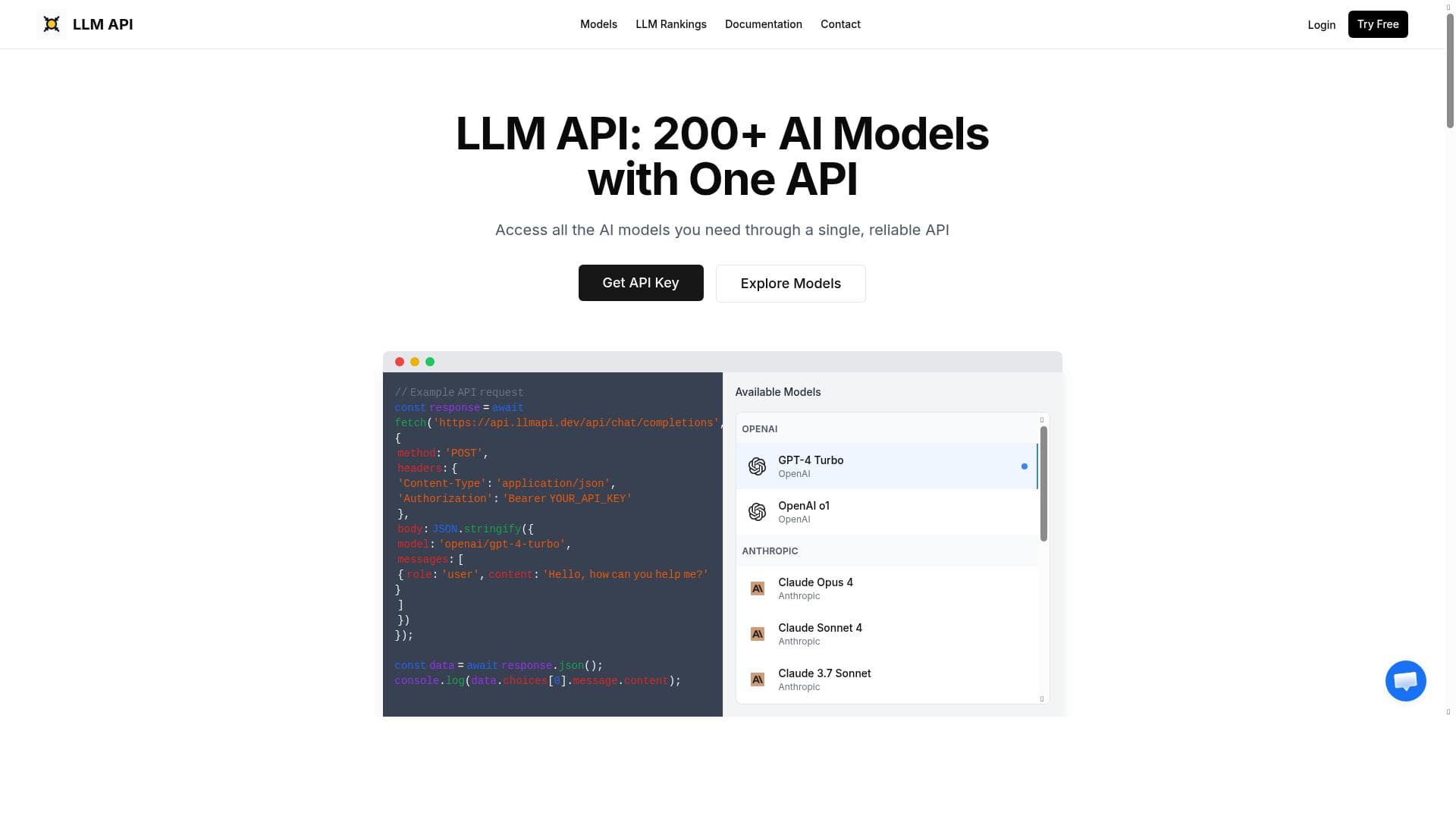Click the OPENAI group header
1456x819 pixels.
click(759, 429)
